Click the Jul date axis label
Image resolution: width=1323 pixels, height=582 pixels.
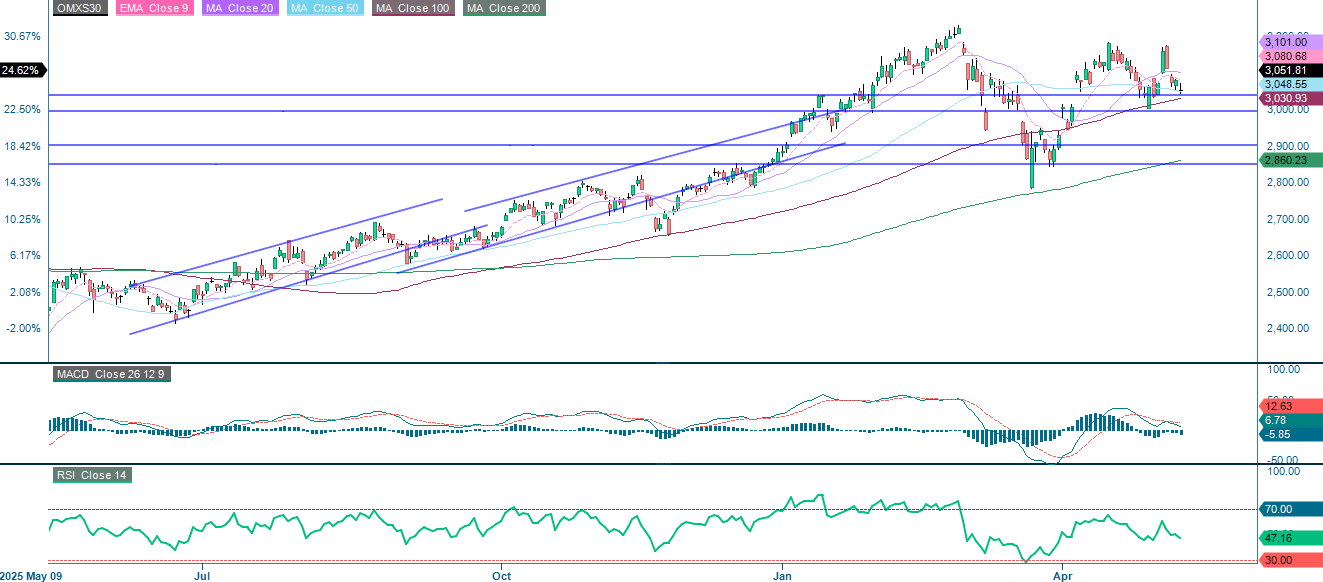point(202,575)
